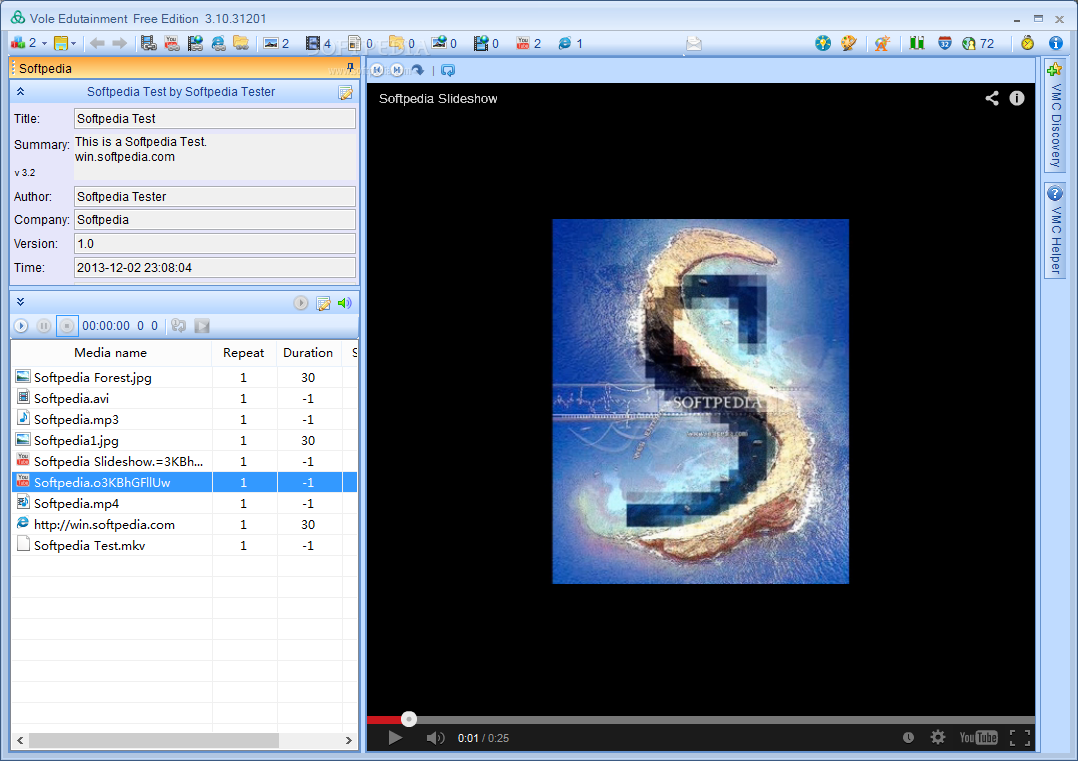Click the blue shield 32 icon

[x=945, y=43]
